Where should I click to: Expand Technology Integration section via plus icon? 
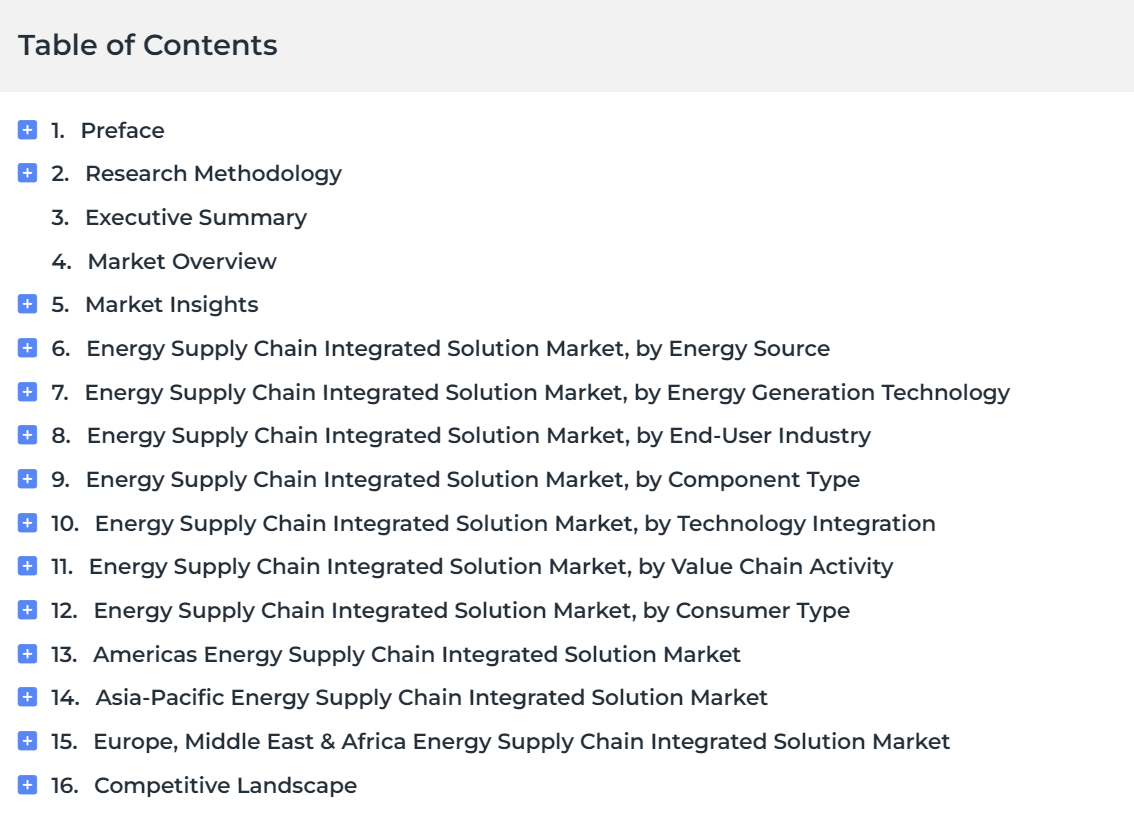27,523
